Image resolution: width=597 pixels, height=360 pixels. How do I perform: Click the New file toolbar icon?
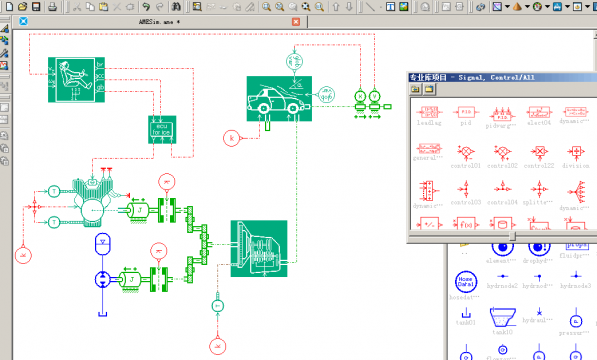click(x=10, y=6)
